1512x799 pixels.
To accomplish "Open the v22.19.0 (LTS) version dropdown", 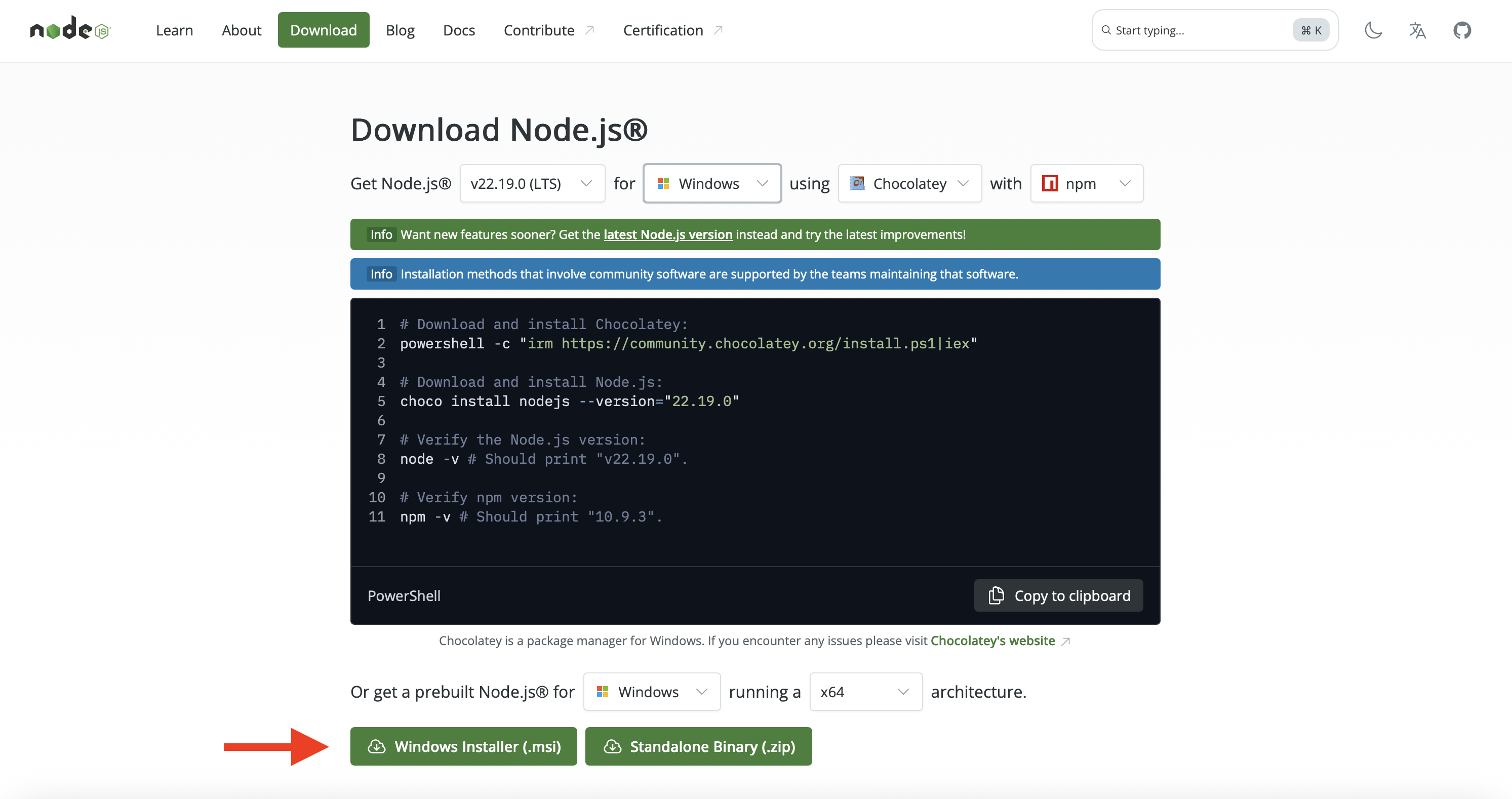I will [532, 184].
